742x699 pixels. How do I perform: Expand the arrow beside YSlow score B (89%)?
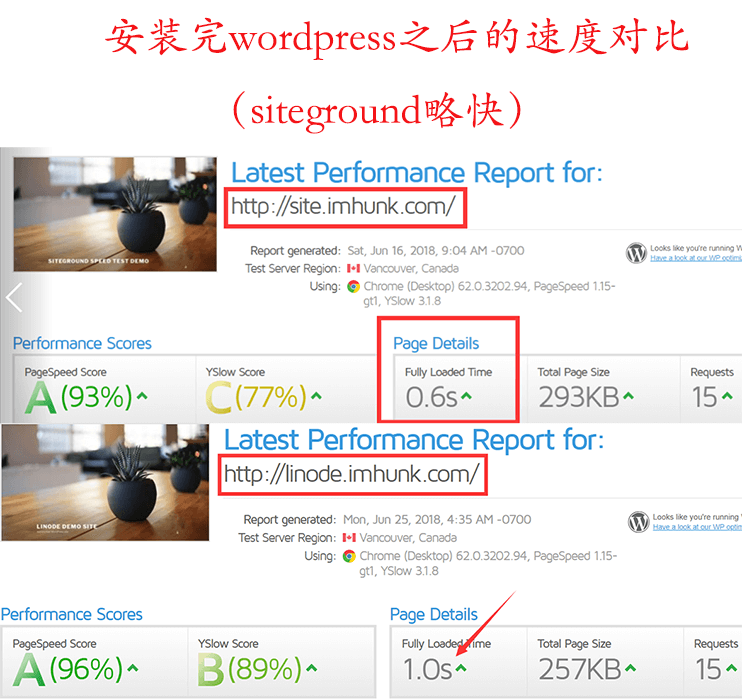pyautogui.click(x=311, y=668)
